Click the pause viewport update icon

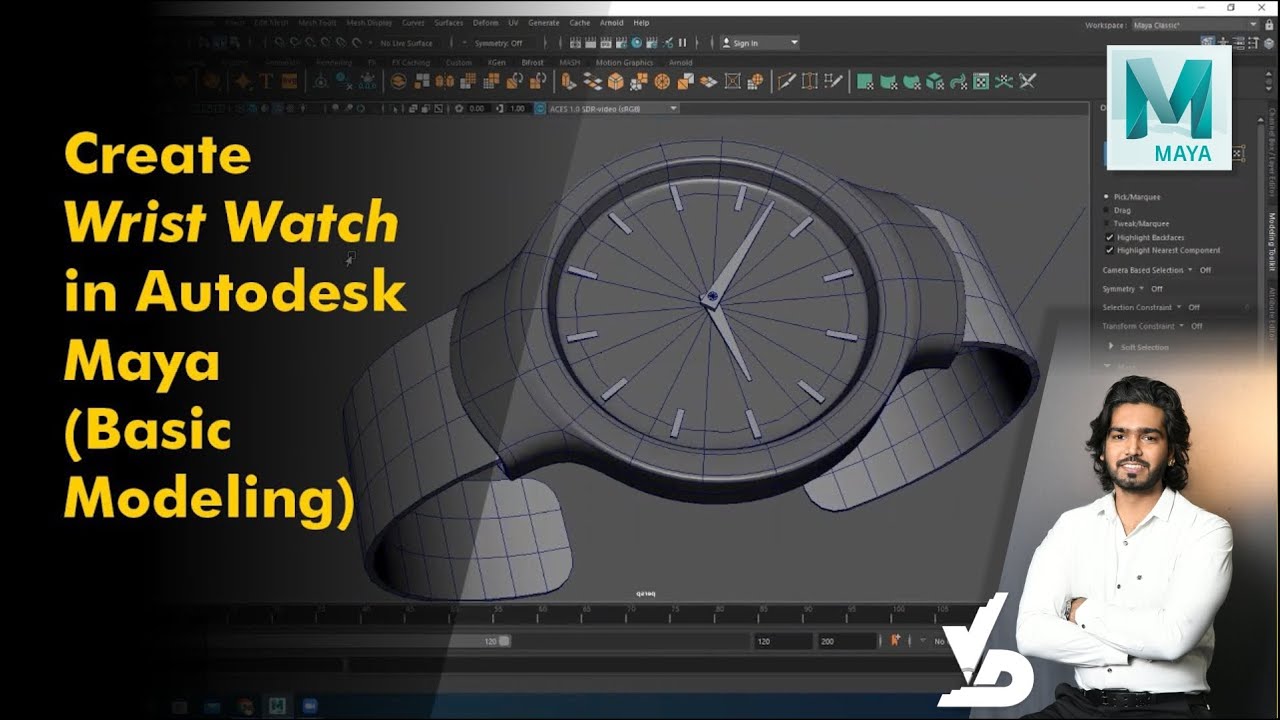[x=682, y=43]
